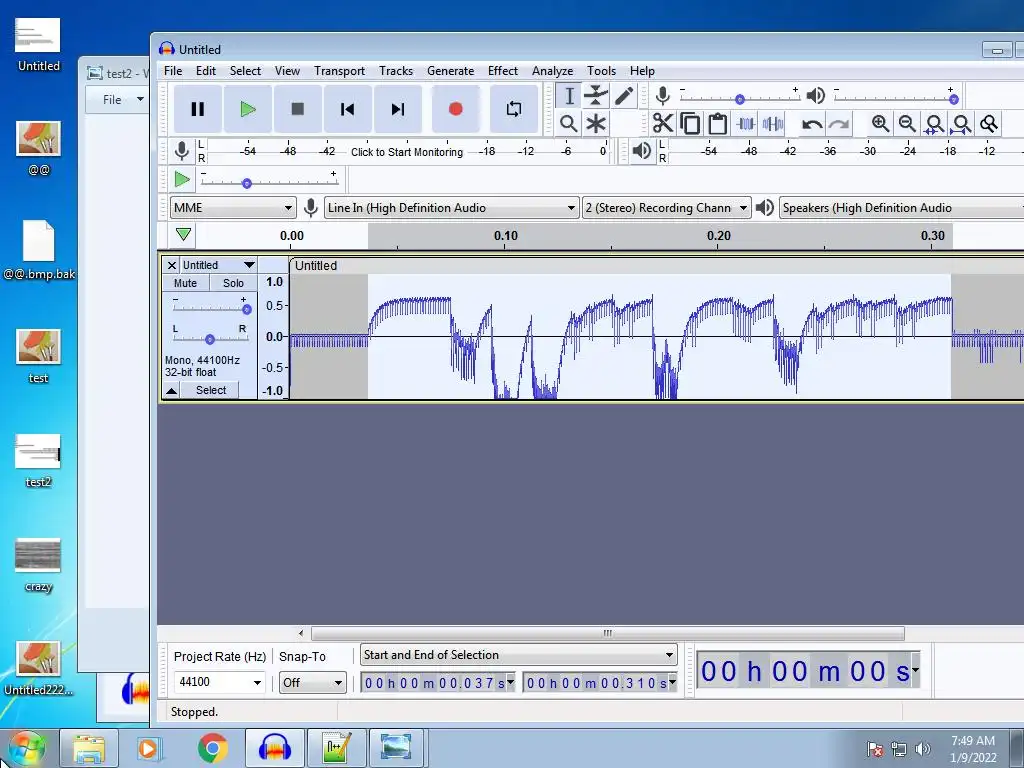The height and width of the screenshot is (768, 1024).
Task: Open the Tools menu
Action: click(x=601, y=71)
